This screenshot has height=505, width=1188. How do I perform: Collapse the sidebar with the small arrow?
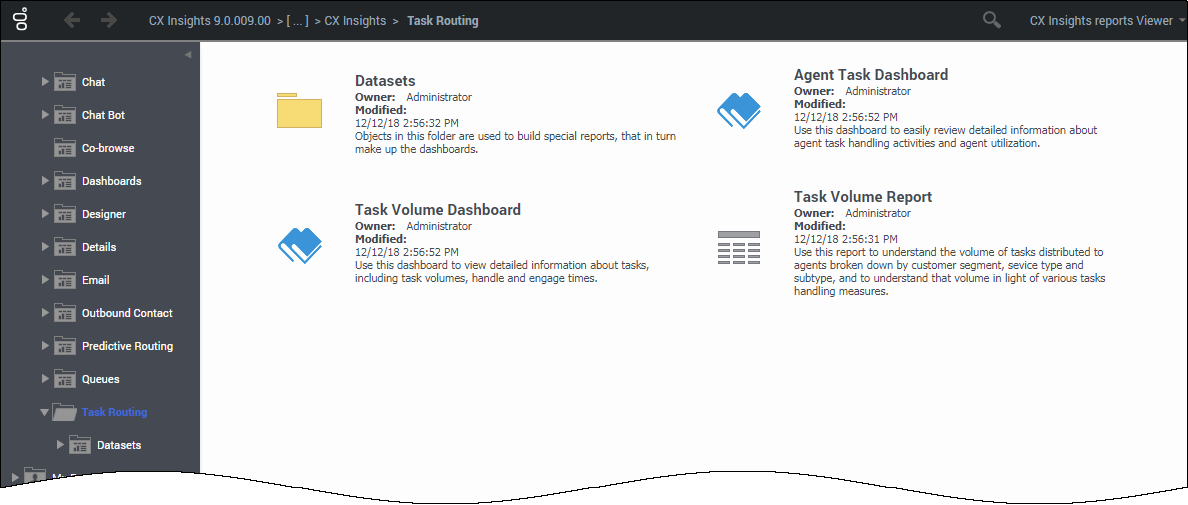188,55
